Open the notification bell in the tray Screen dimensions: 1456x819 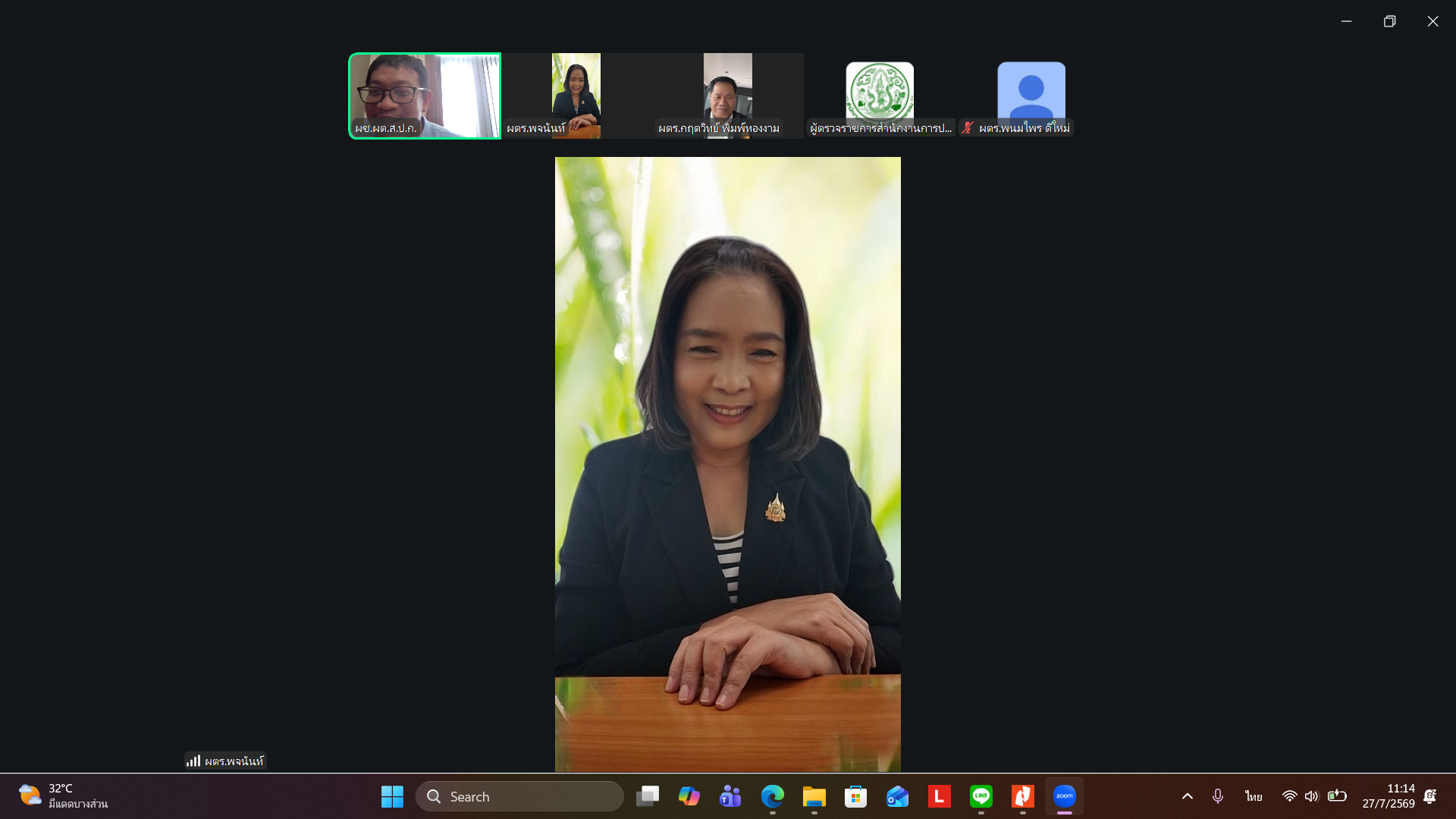[x=1430, y=796]
